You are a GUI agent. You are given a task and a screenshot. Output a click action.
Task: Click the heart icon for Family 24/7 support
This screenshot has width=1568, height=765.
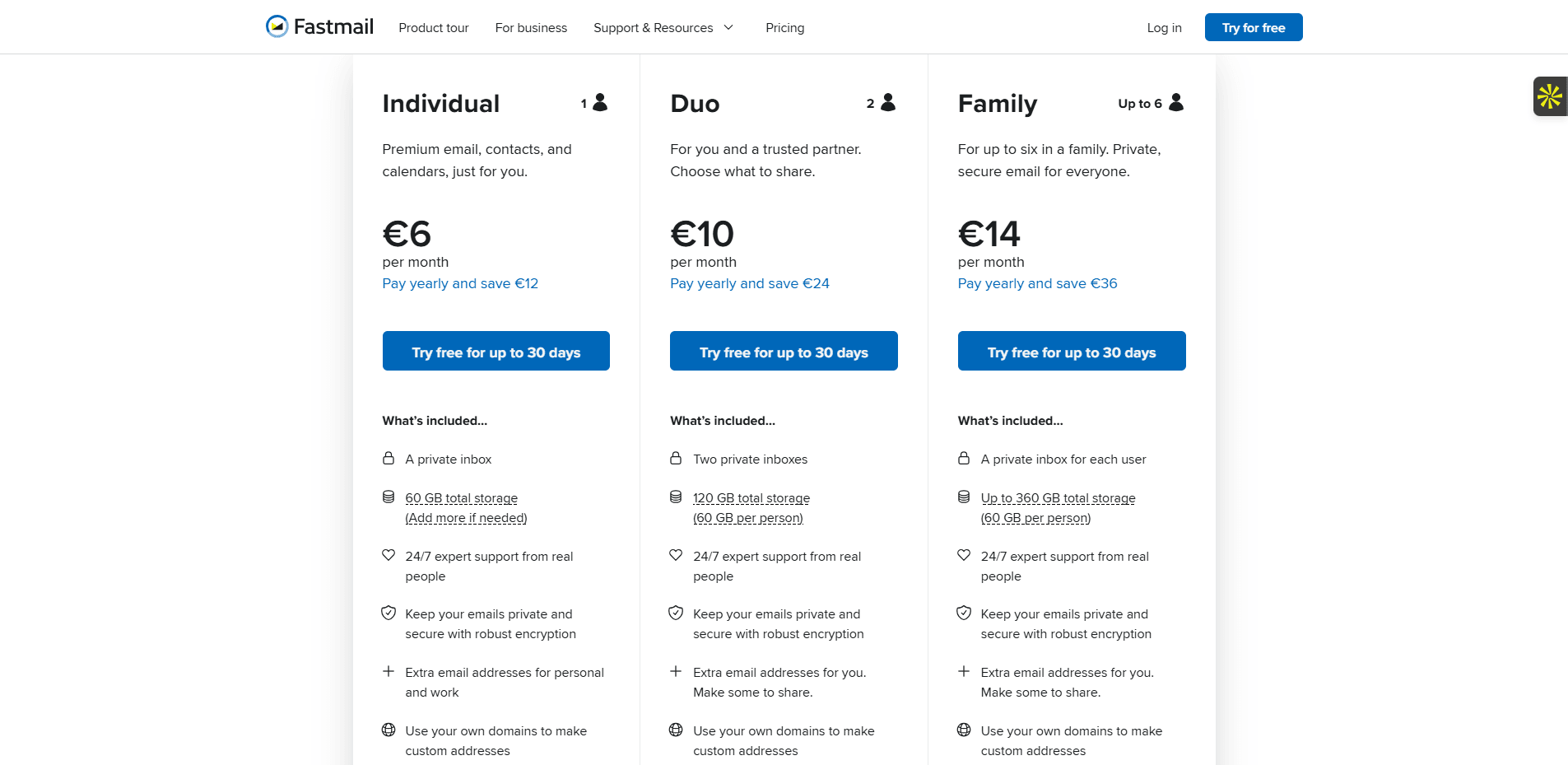click(963, 555)
